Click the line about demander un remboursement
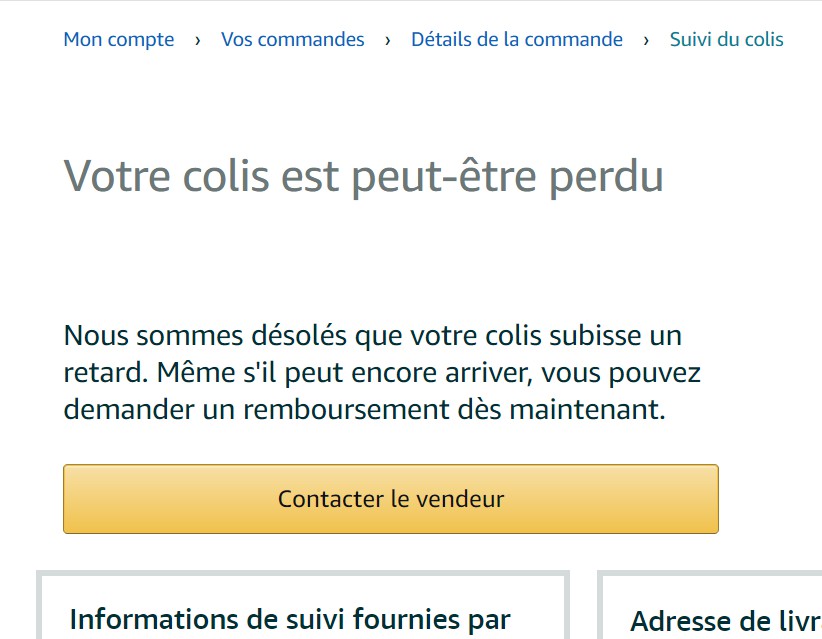This screenshot has width=822, height=639. click(x=364, y=409)
